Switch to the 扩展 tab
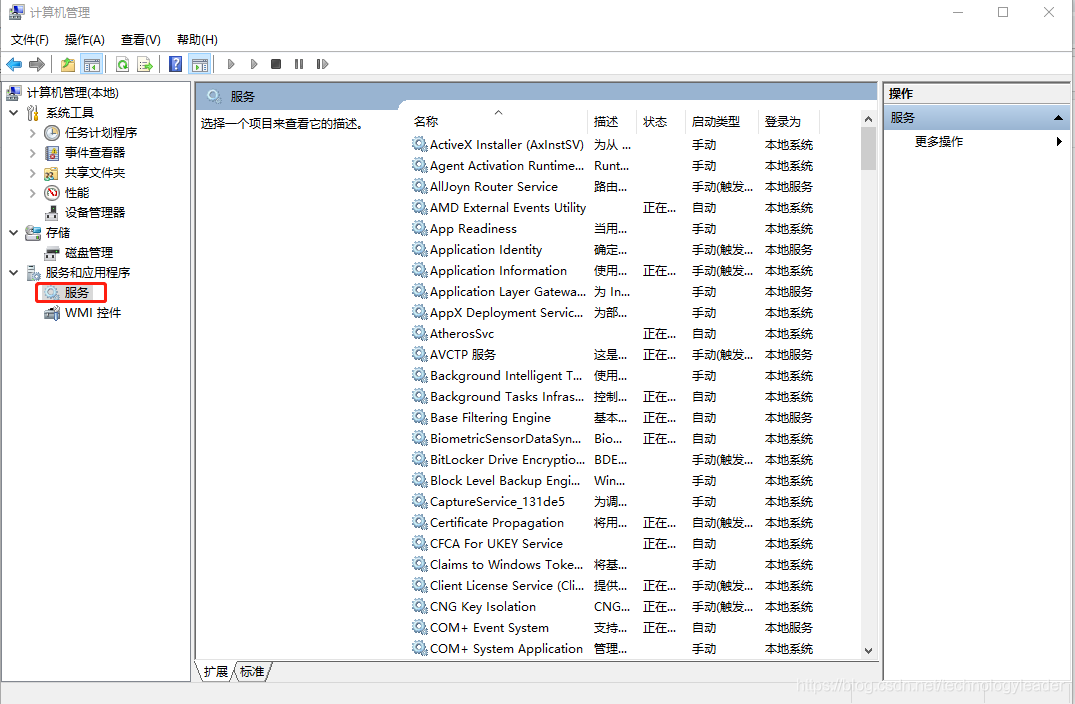The height and width of the screenshot is (704, 1075). click(x=215, y=672)
